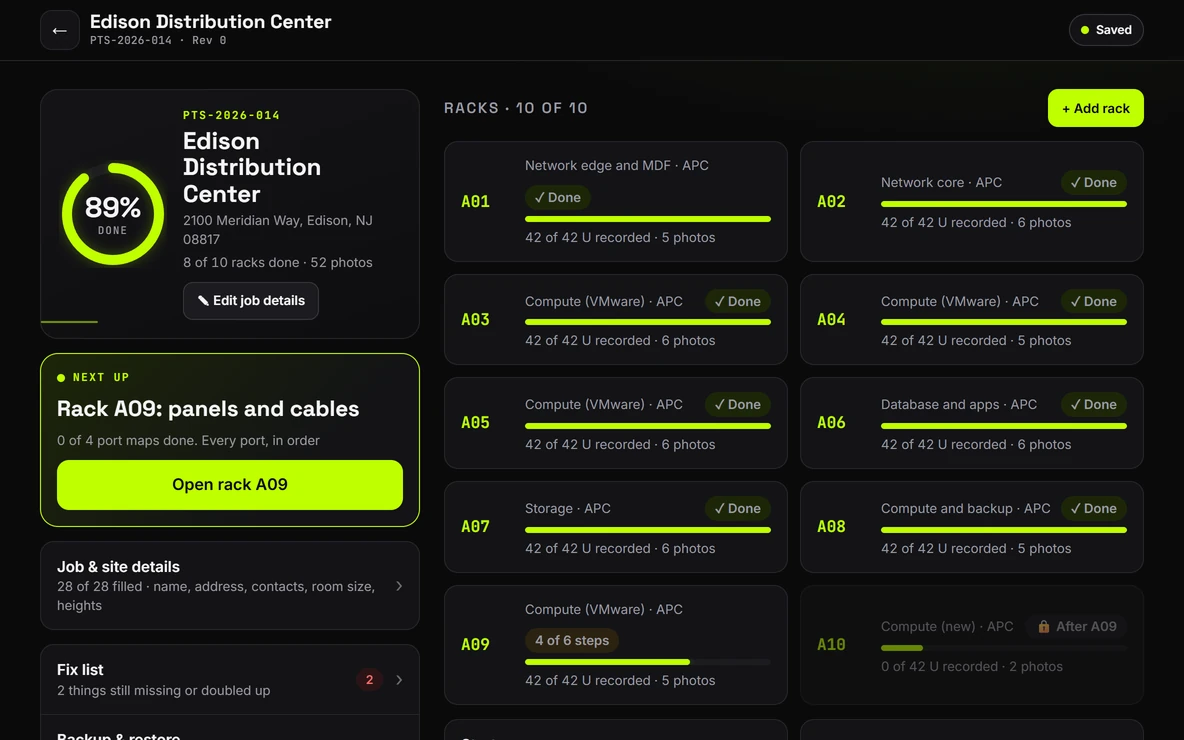Edit job details
This screenshot has width=1184, height=740.
point(251,301)
